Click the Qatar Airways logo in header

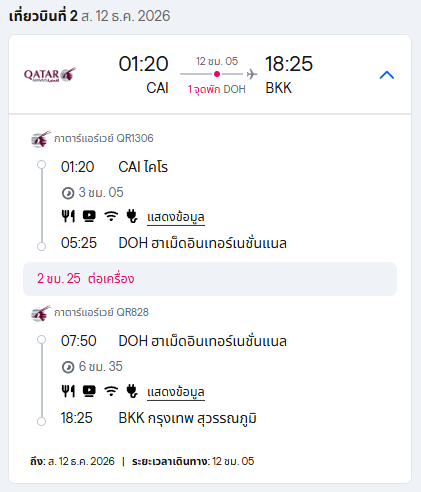click(50, 75)
